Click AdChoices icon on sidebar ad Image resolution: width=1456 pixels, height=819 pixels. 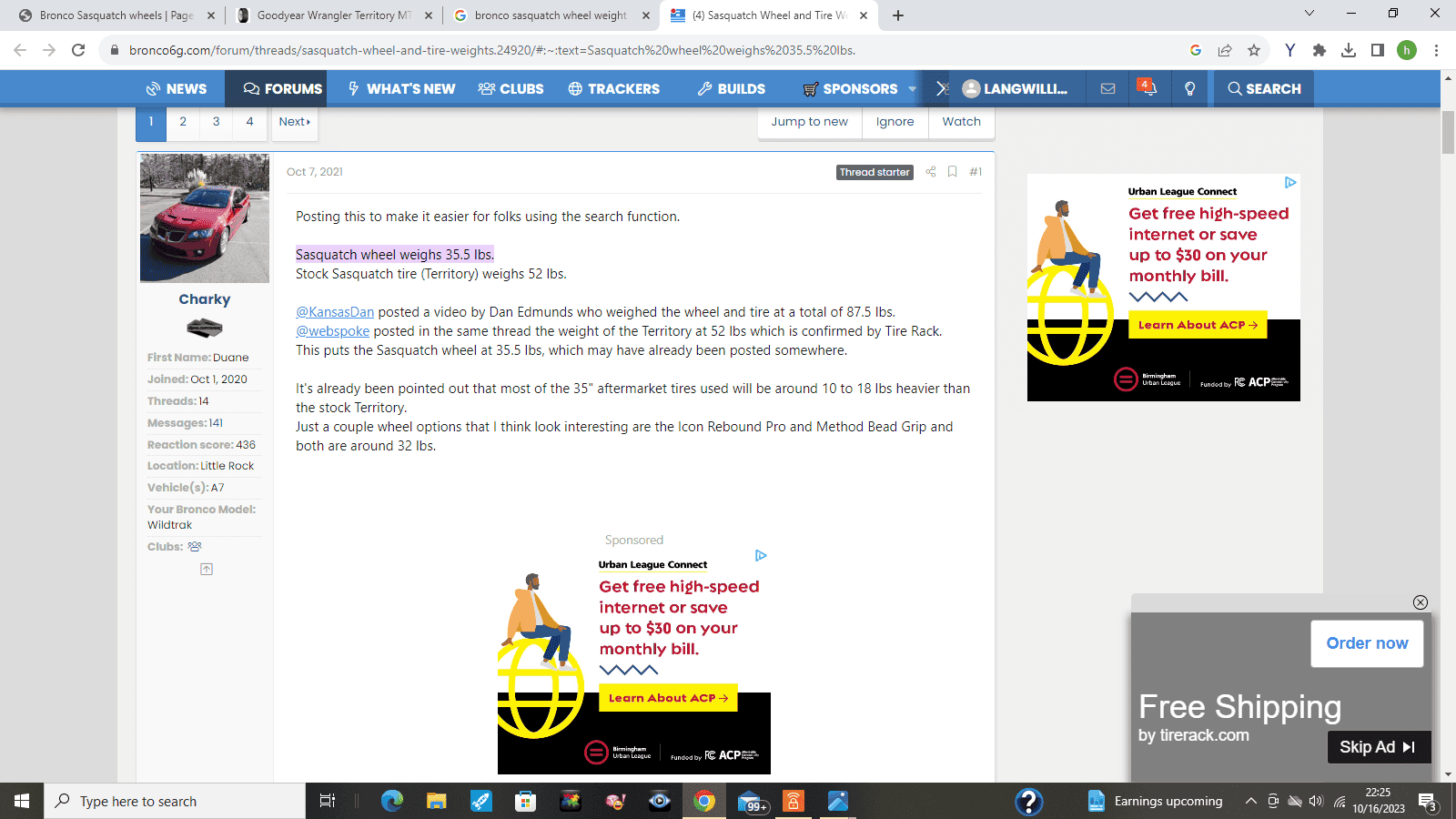1290,183
